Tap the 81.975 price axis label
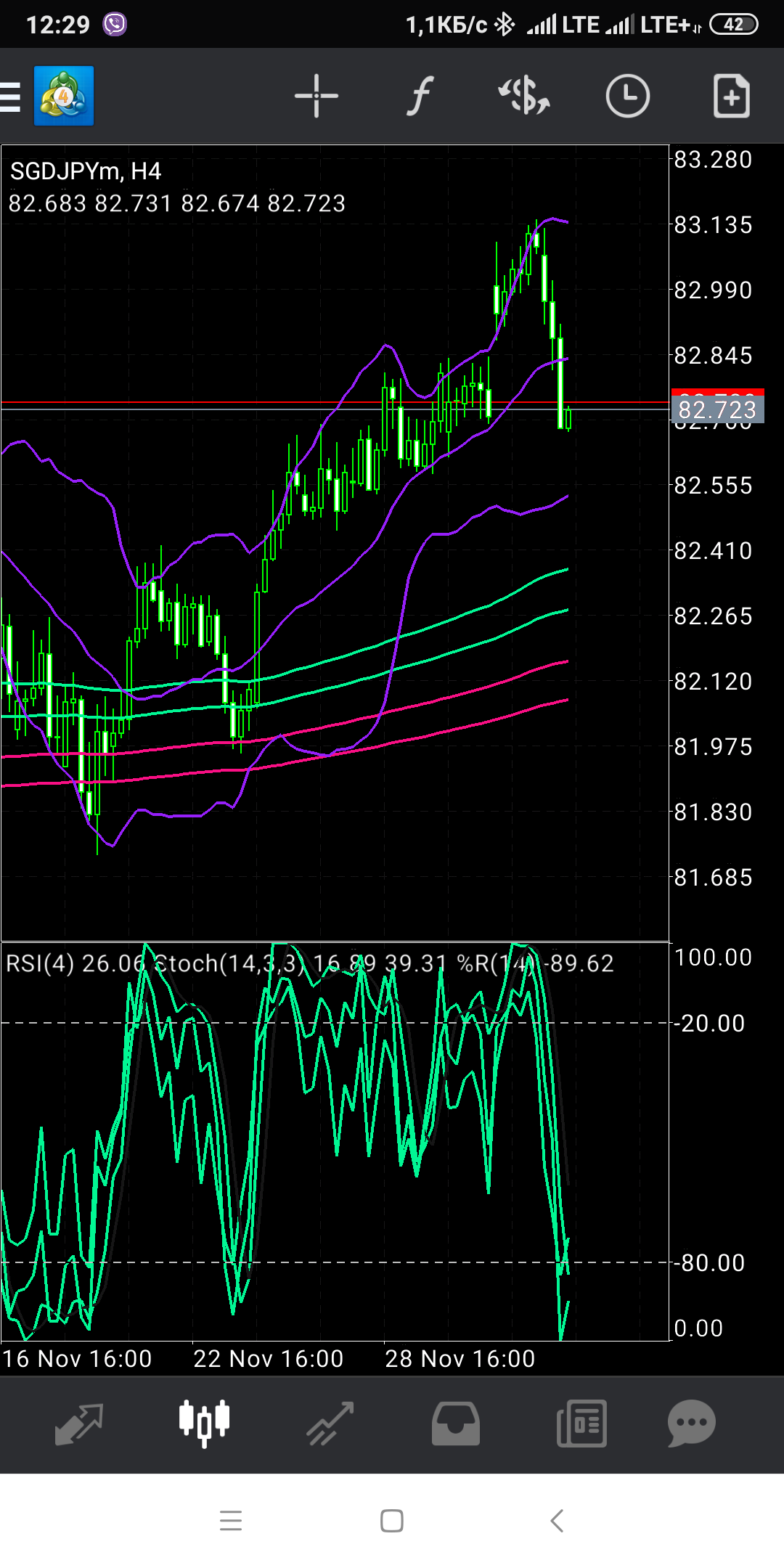784x1568 pixels. tap(713, 747)
